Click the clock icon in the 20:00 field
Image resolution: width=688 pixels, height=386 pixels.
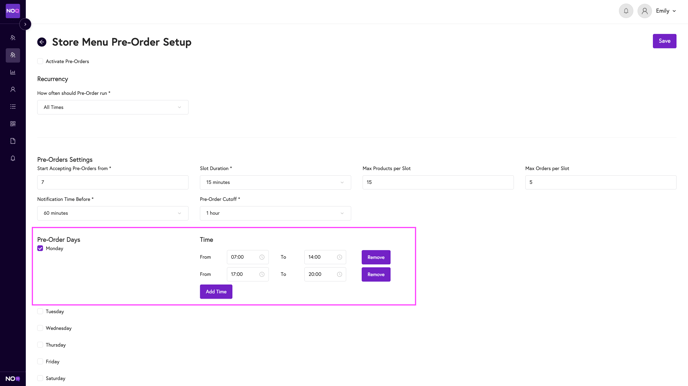click(339, 274)
